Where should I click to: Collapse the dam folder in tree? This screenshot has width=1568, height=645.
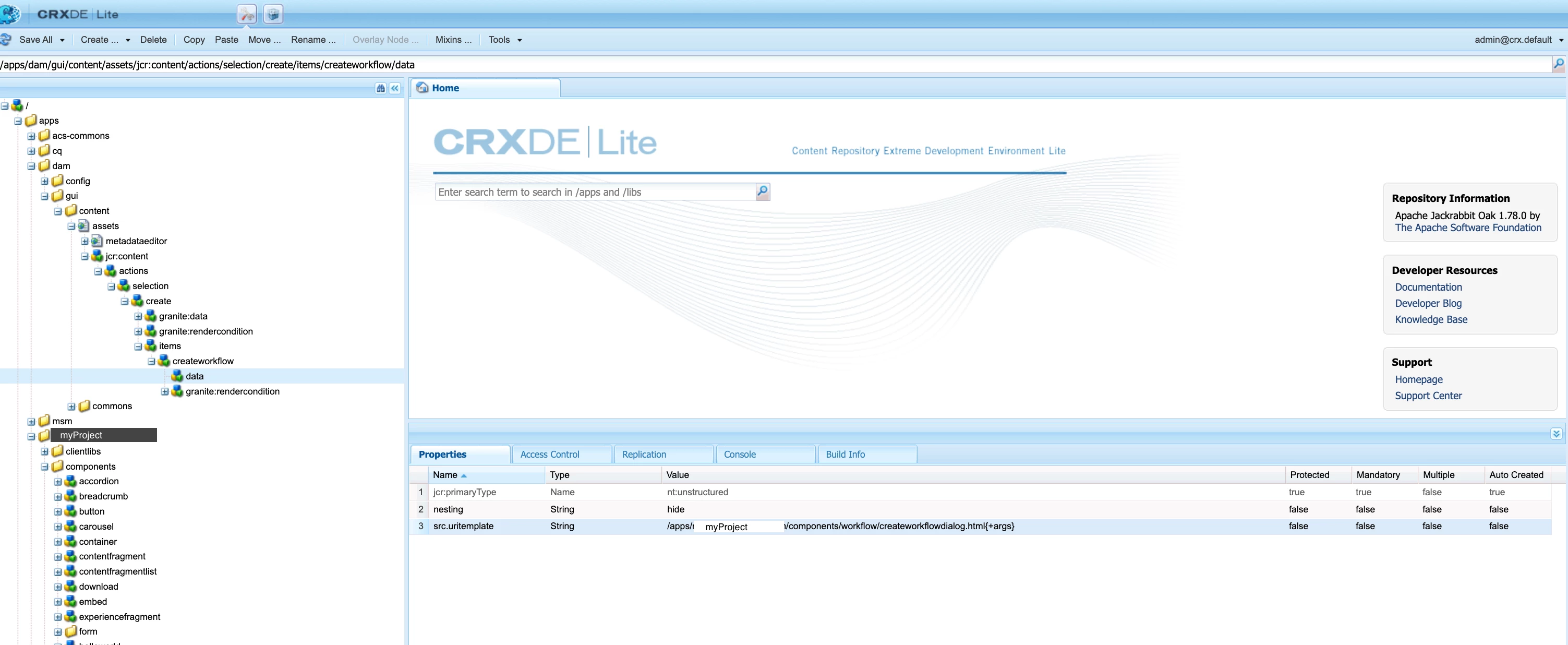coord(31,166)
